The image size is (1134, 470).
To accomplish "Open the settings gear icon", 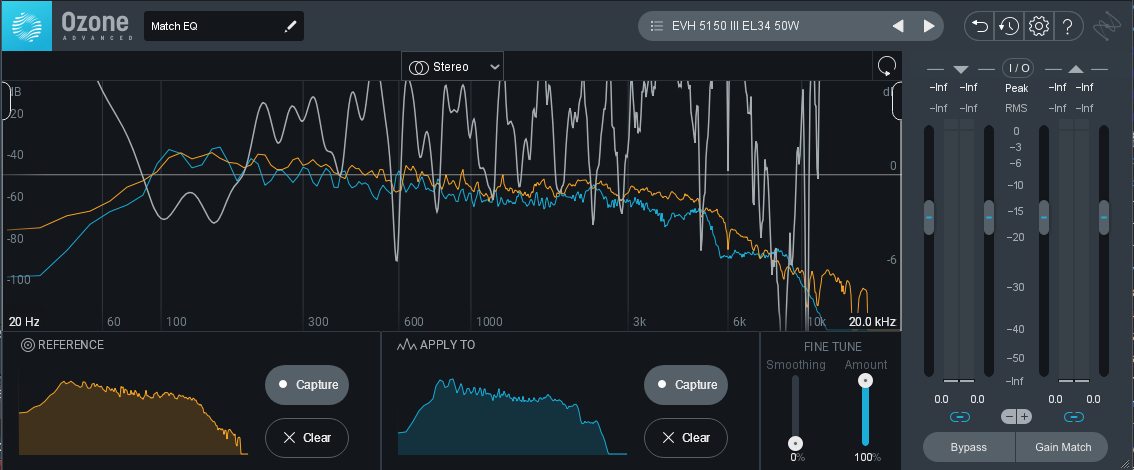I will pos(1038,26).
